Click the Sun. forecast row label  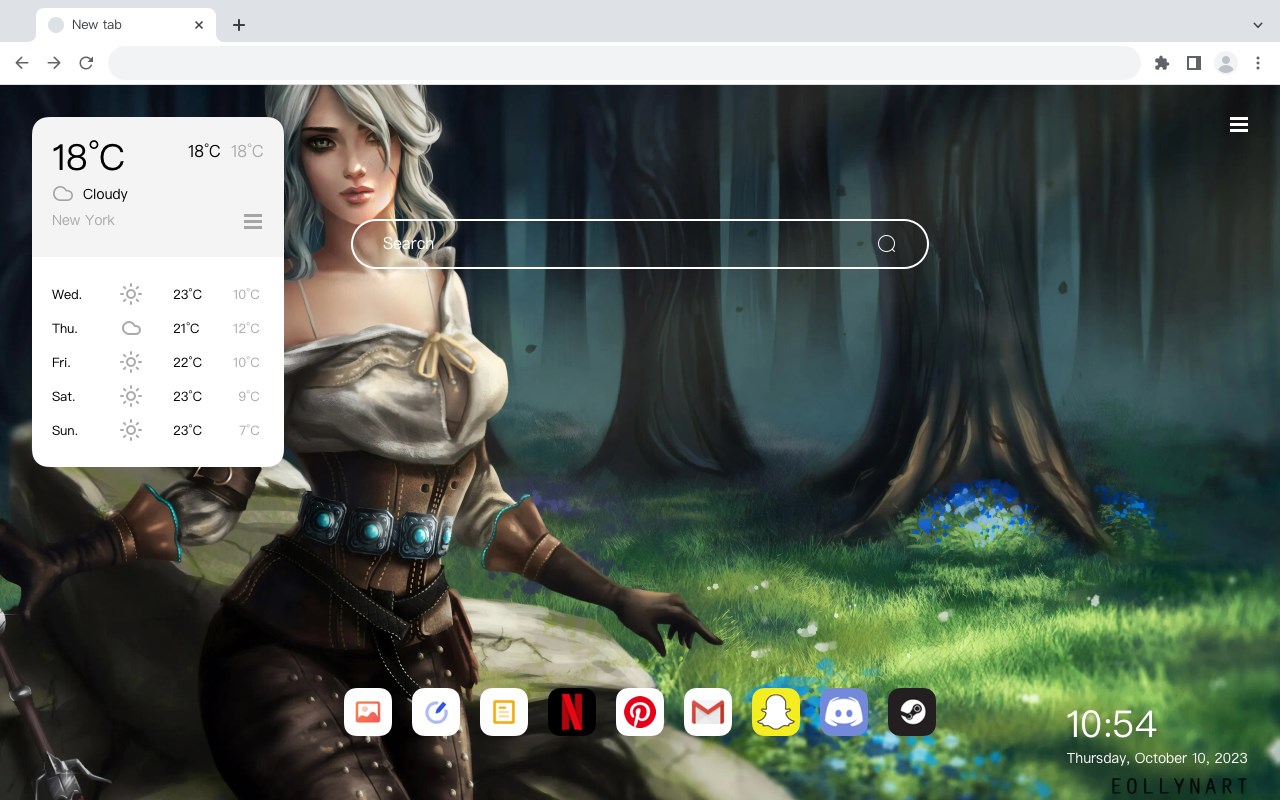tap(65, 431)
